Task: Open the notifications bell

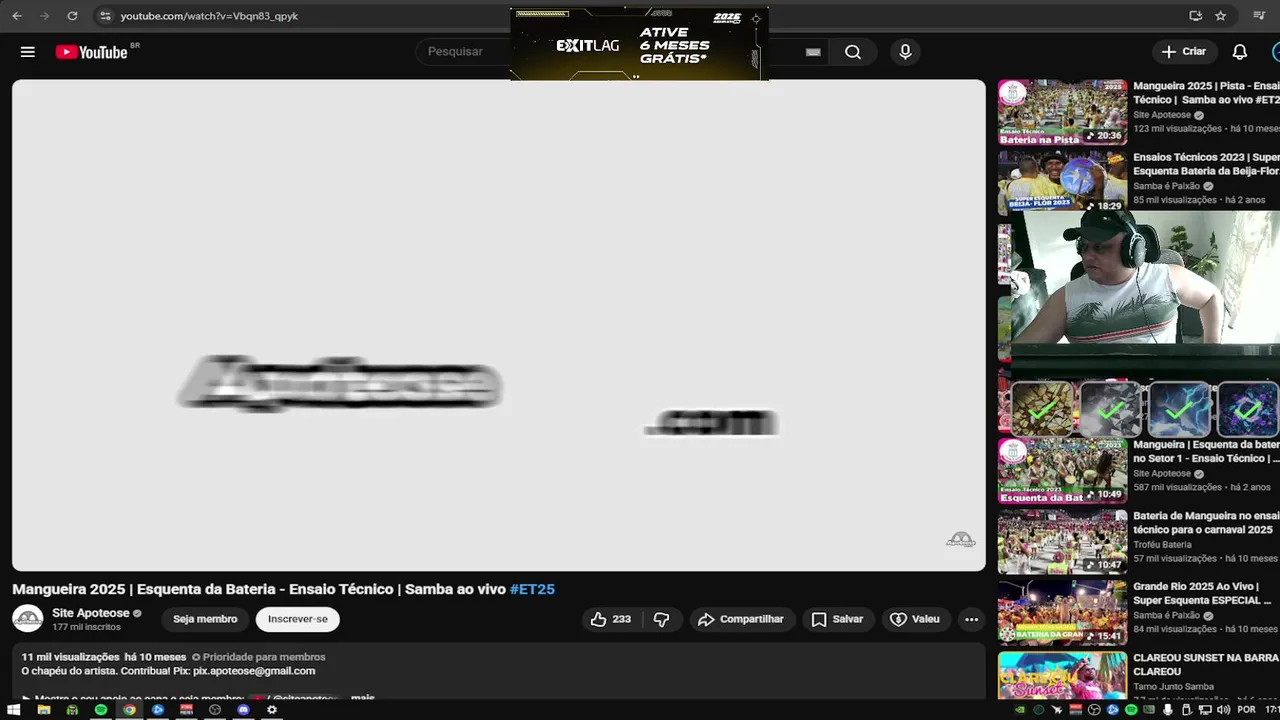Action: [1239, 52]
